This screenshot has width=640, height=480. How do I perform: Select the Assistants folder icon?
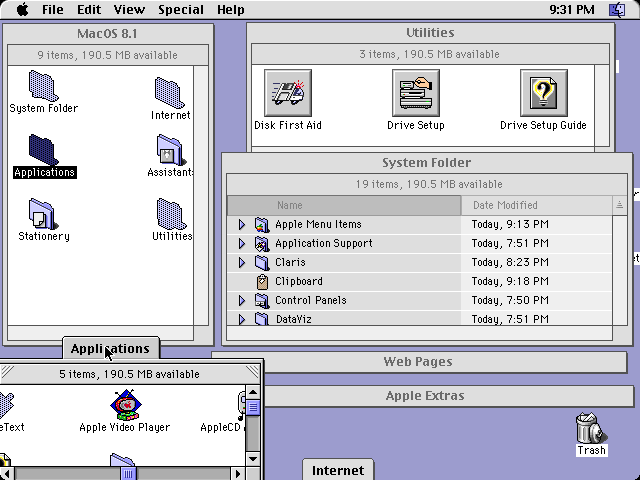(171, 150)
